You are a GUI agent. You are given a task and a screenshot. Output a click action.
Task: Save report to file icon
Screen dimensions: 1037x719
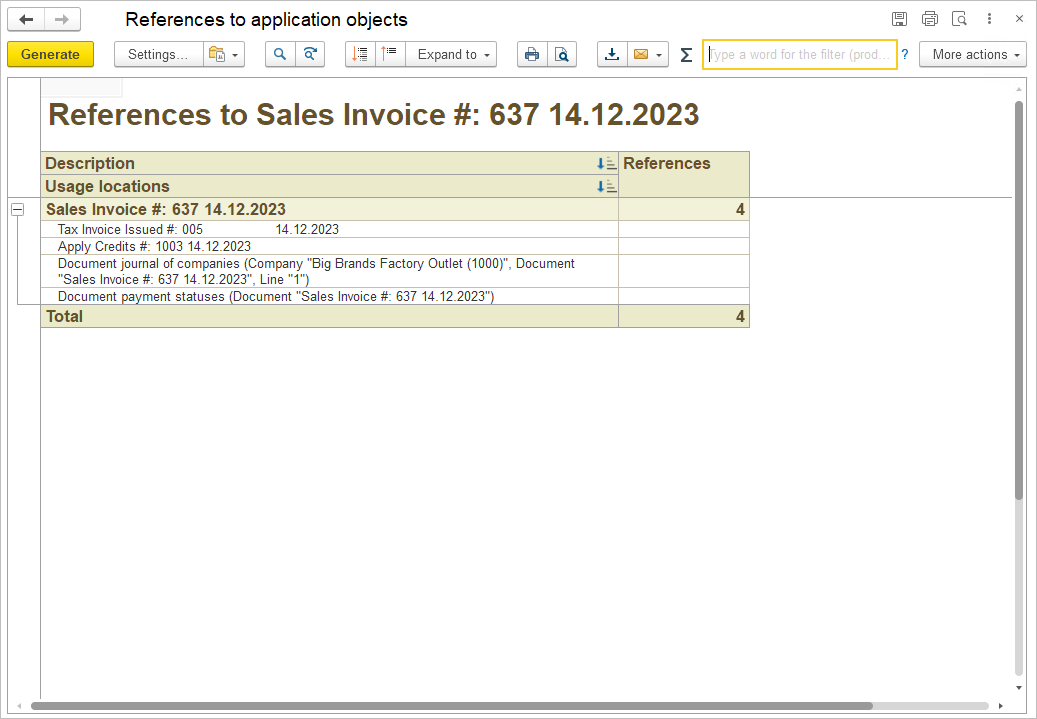click(612, 55)
